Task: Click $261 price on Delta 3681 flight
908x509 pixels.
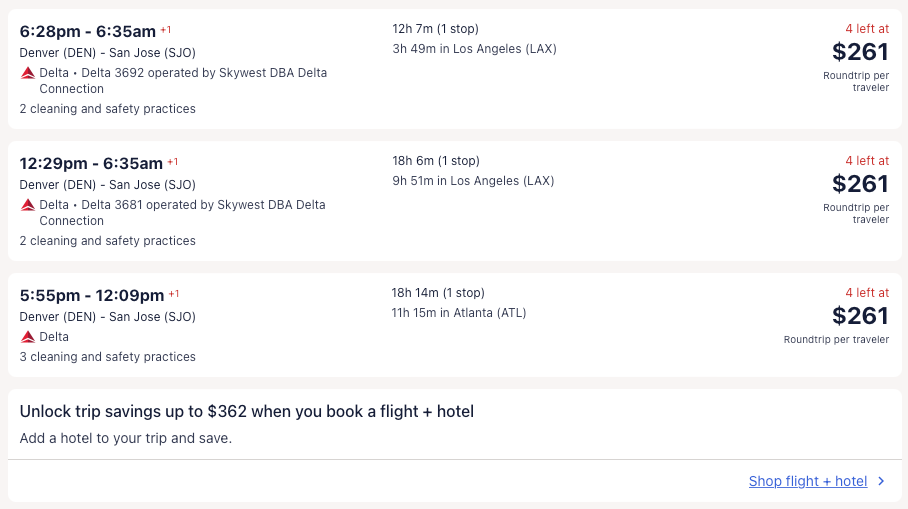Action: (x=860, y=184)
